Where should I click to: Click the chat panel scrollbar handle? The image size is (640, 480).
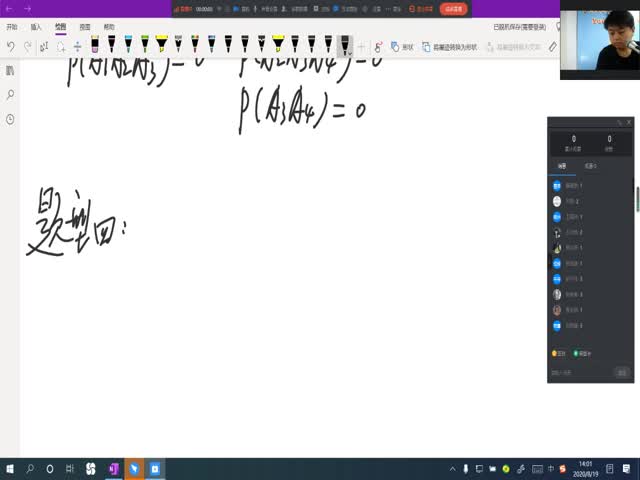point(638,199)
